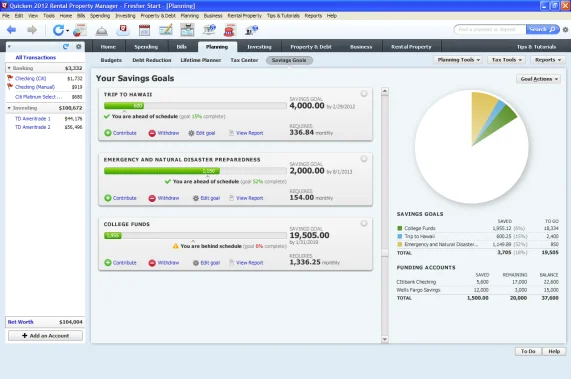Screen dimensions: 580x379
Task: Open the Property & Debt tab
Action: pyautogui.click(x=311, y=47)
